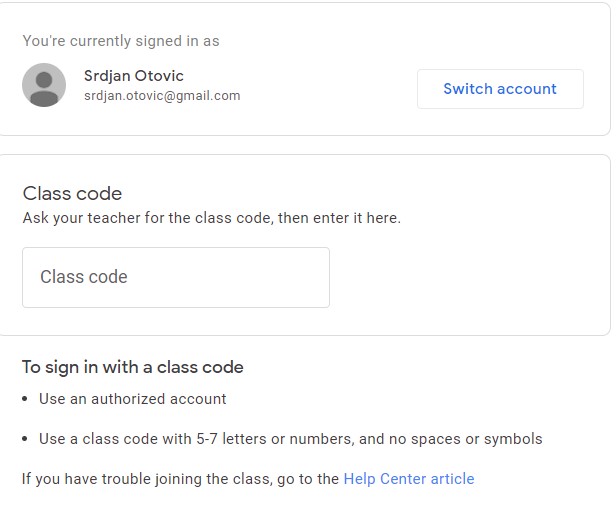Click bullet dot before "Use a class code"
This screenshot has height=528, width=616.
(x=25, y=440)
